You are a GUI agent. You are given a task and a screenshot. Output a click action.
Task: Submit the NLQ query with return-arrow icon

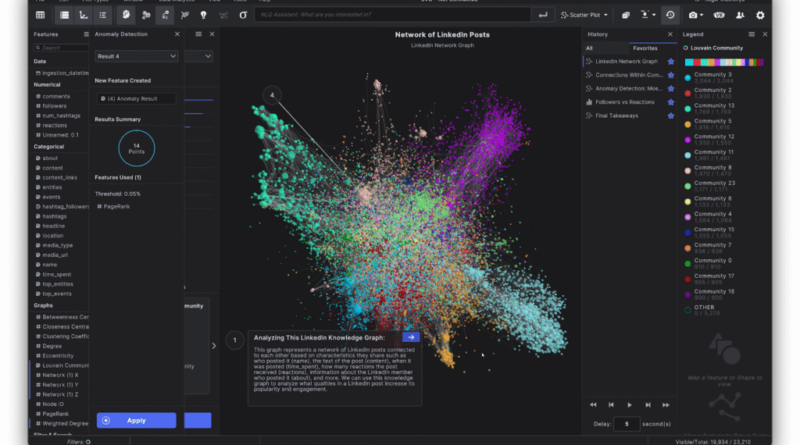(543, 15)
